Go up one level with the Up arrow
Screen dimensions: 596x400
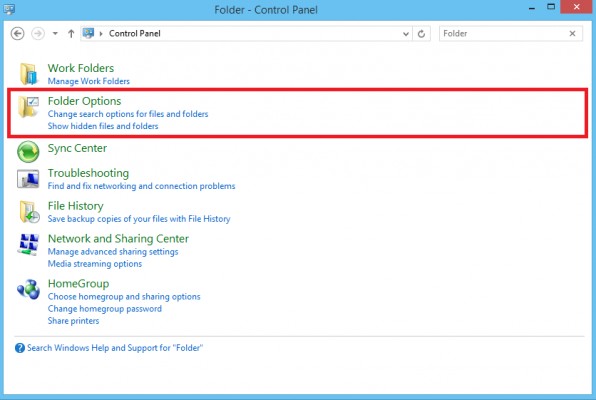click(71, 33)
